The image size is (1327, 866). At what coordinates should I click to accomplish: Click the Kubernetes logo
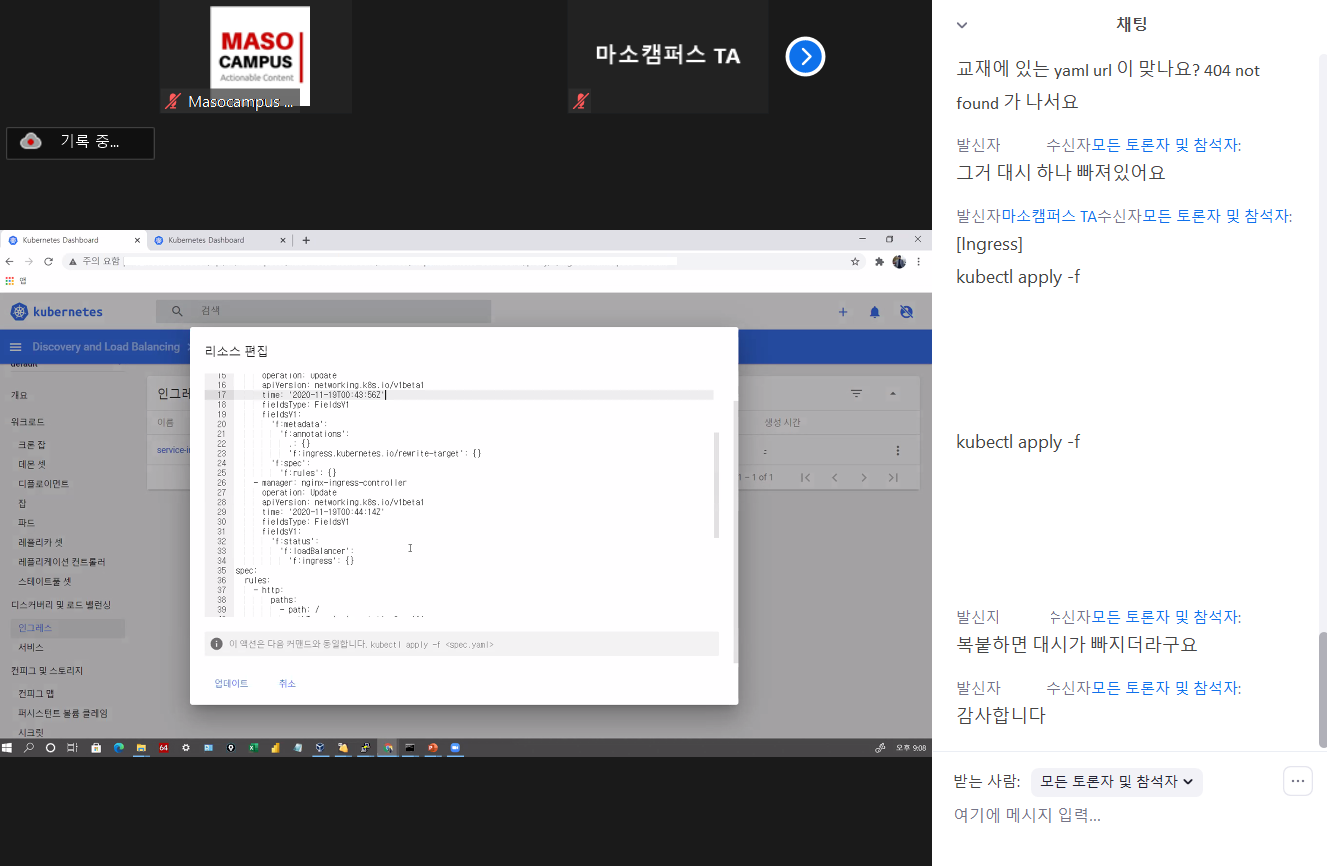coord(57,312)
